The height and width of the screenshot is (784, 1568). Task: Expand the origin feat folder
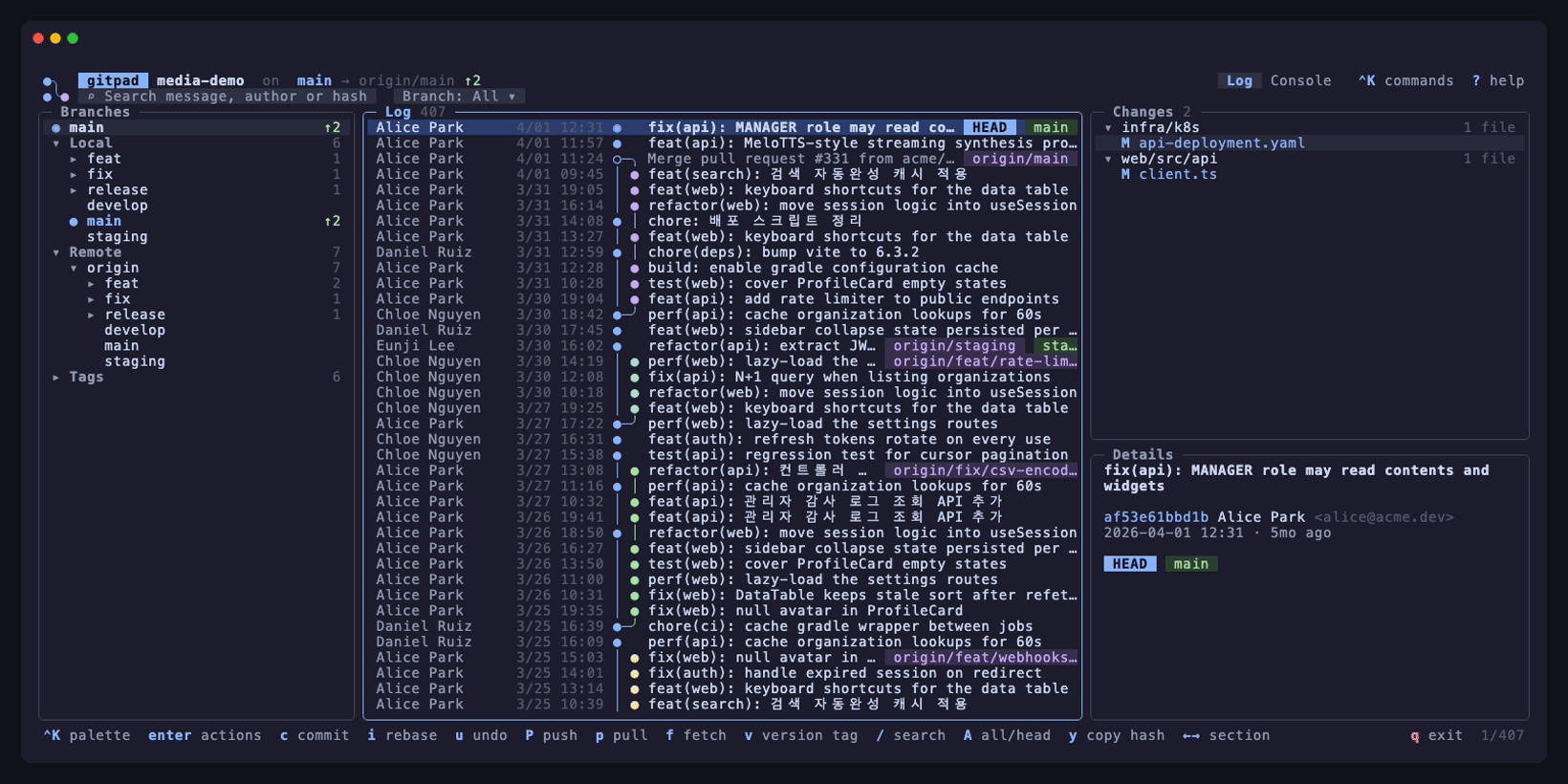pyautogui.click(x=91, y=284)
